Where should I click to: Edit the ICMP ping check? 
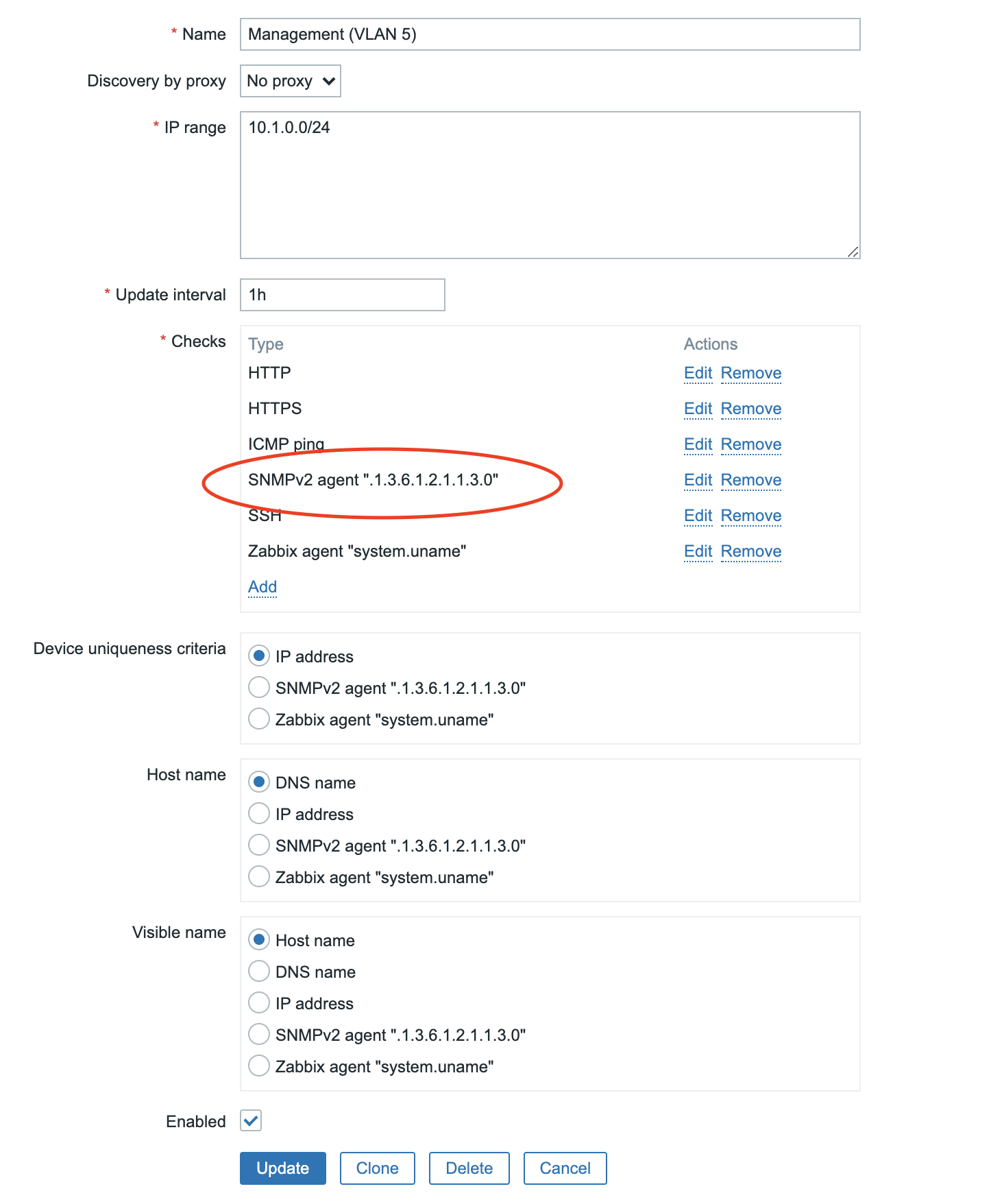pos(698,444)
